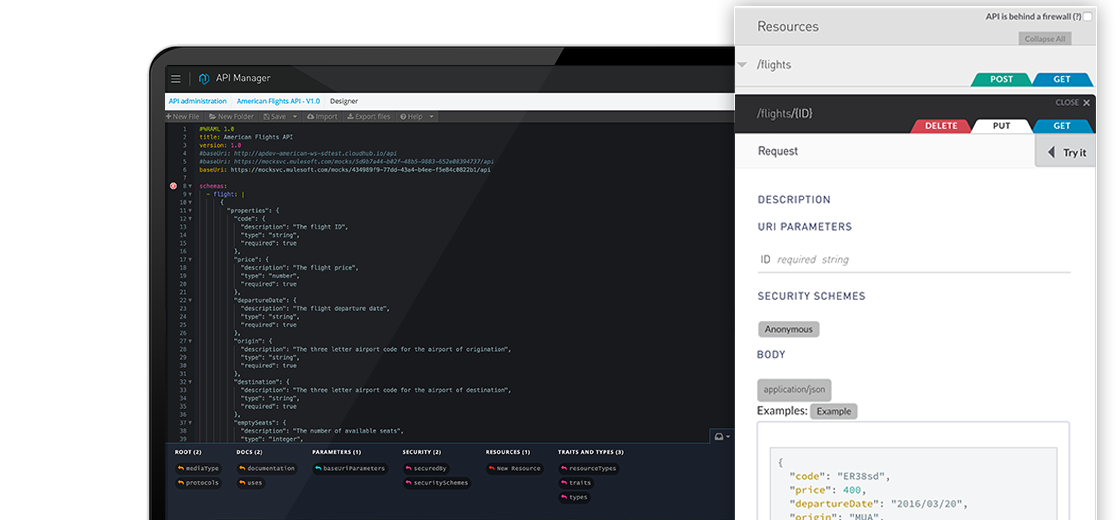Collapse the /flights resource triangle
This screenshot has height=520, width=1120.
coord(742,65)
